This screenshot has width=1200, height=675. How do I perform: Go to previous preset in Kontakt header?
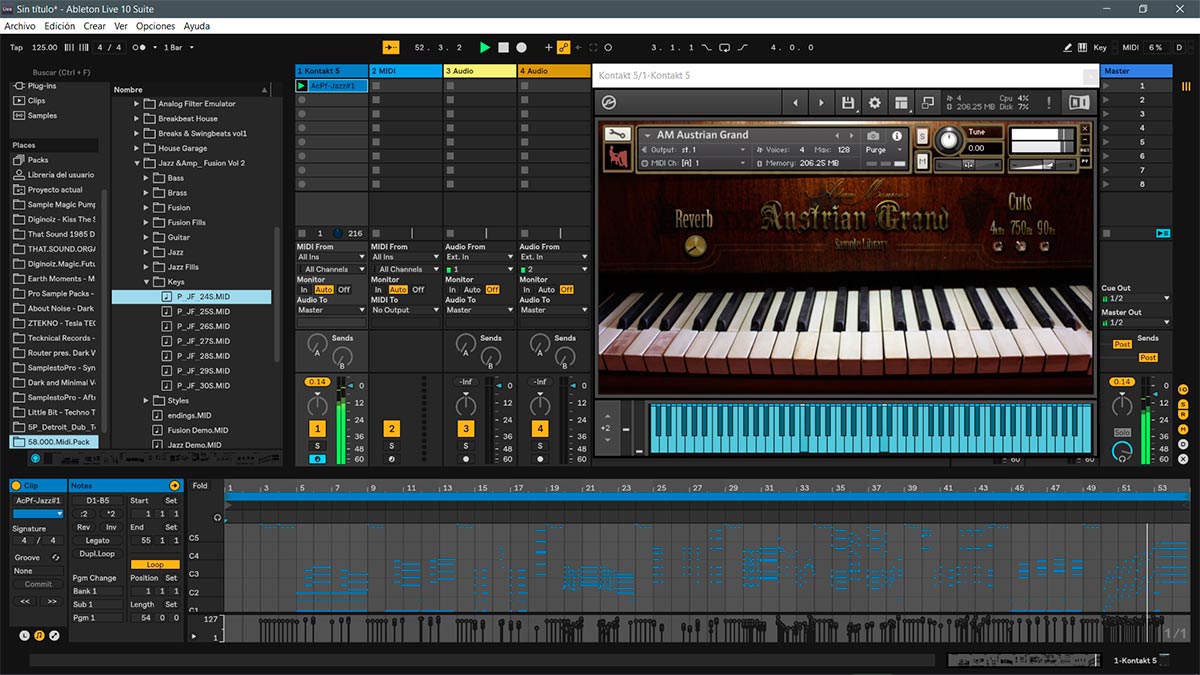pyautogui.click(x=796, y=103)
